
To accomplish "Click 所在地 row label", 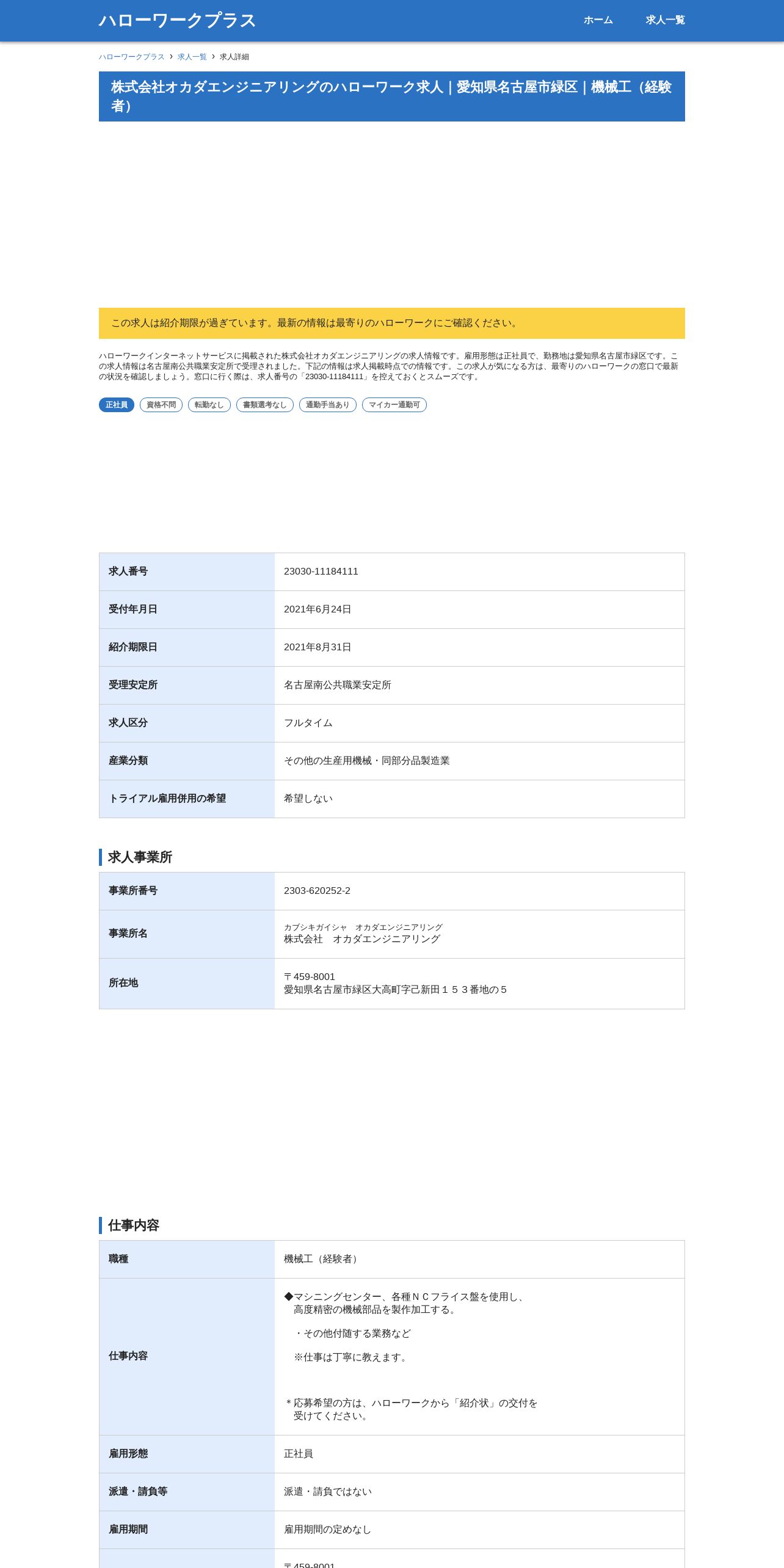I will (x=123, y=983).
